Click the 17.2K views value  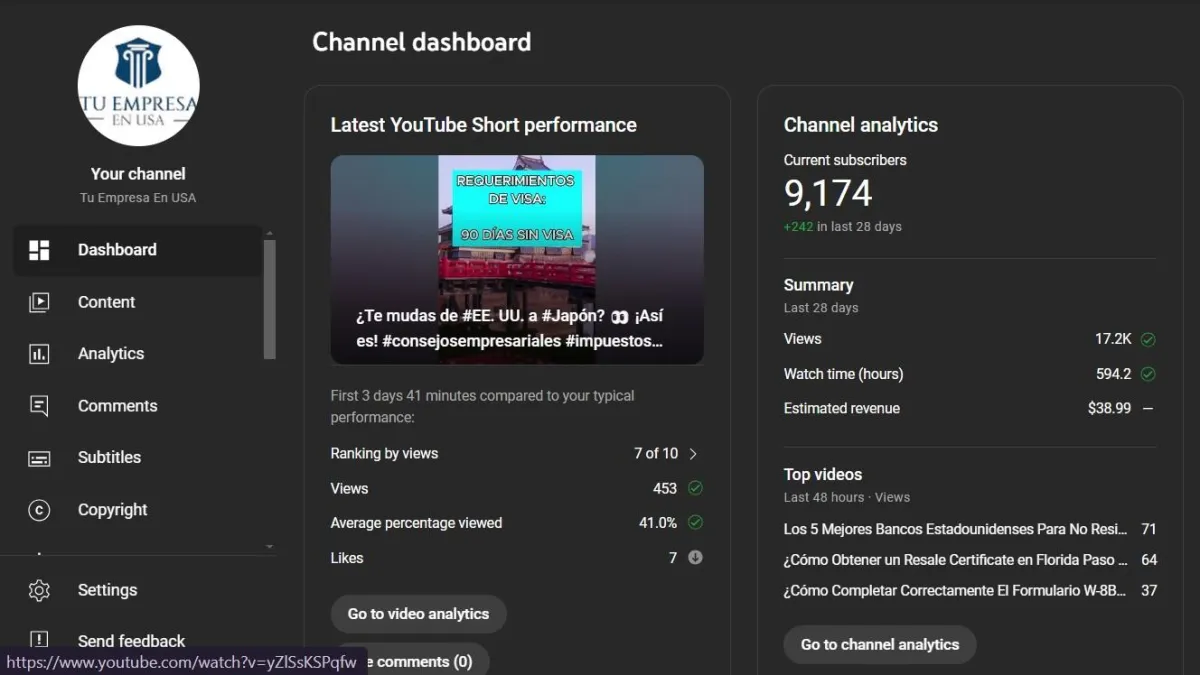click(1113, 339)
